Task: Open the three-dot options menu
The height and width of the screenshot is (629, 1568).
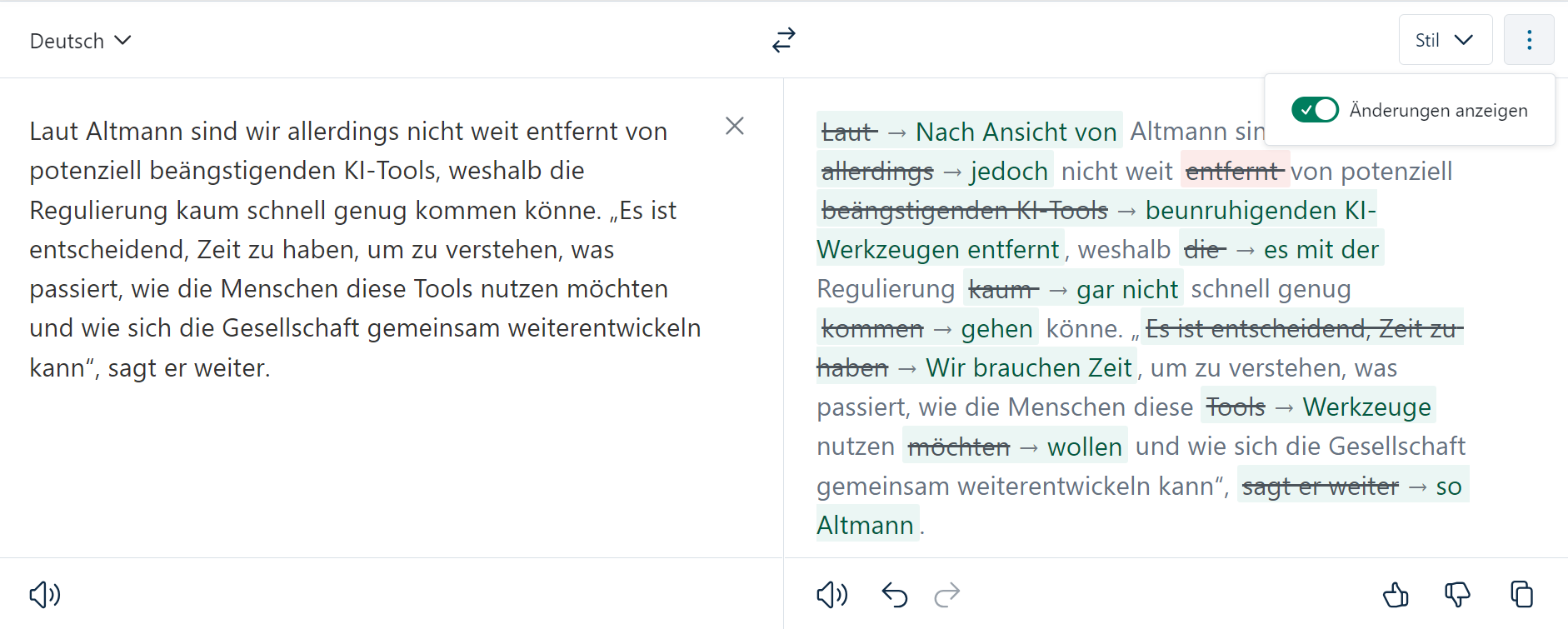Action: coord(1529,40)
